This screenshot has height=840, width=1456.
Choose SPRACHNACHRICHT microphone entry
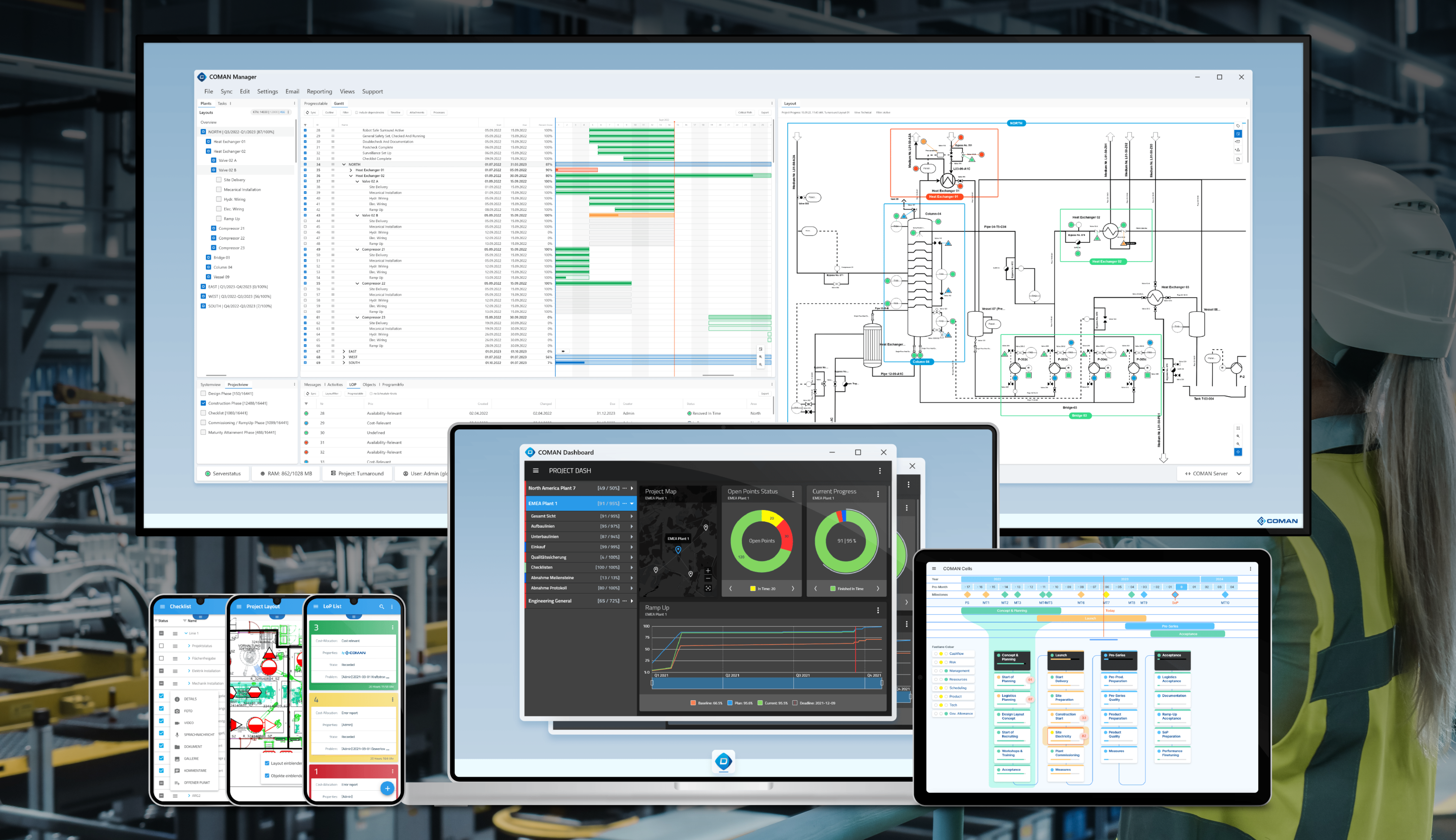click(194, 735)
